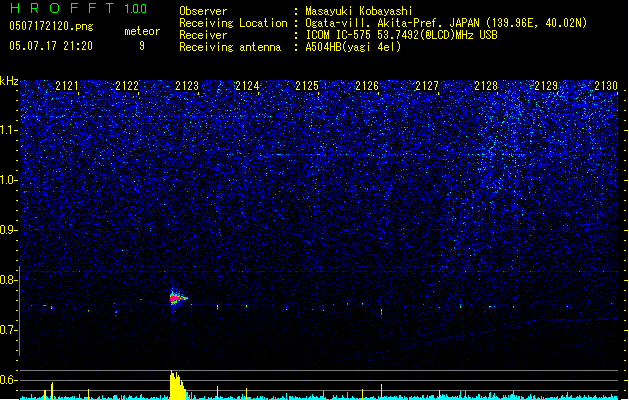Image resolution: width=629 pixels, height=400 pixels.
Task: Click the 2125 time marker
Action: pos(307,86)
